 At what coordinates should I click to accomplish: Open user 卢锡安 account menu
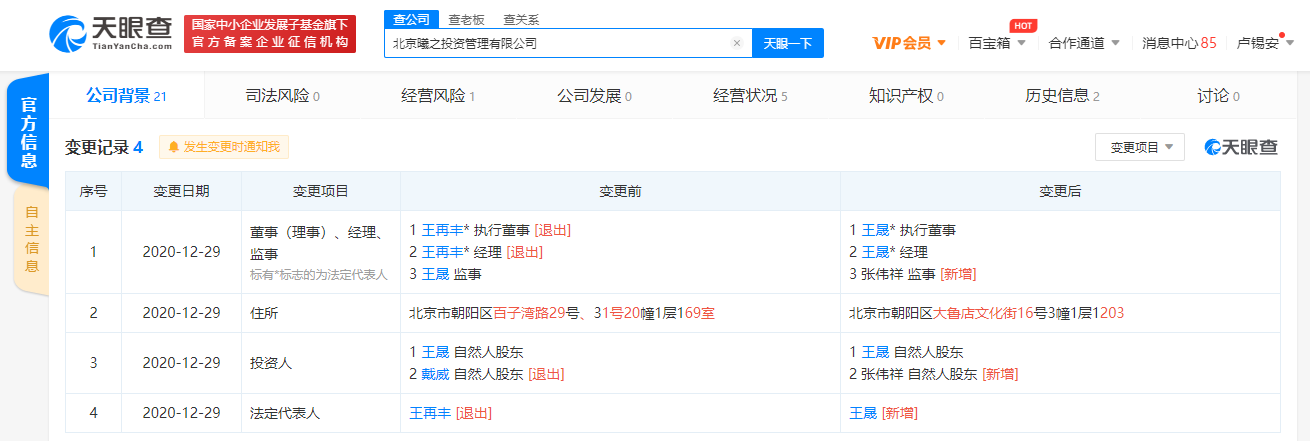[1265, 43]
